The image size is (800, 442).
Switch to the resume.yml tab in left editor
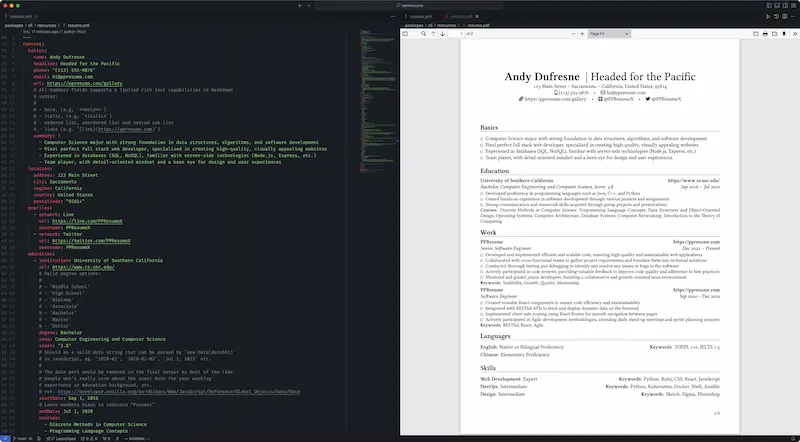pyautogui.click(x=22, y=17)
